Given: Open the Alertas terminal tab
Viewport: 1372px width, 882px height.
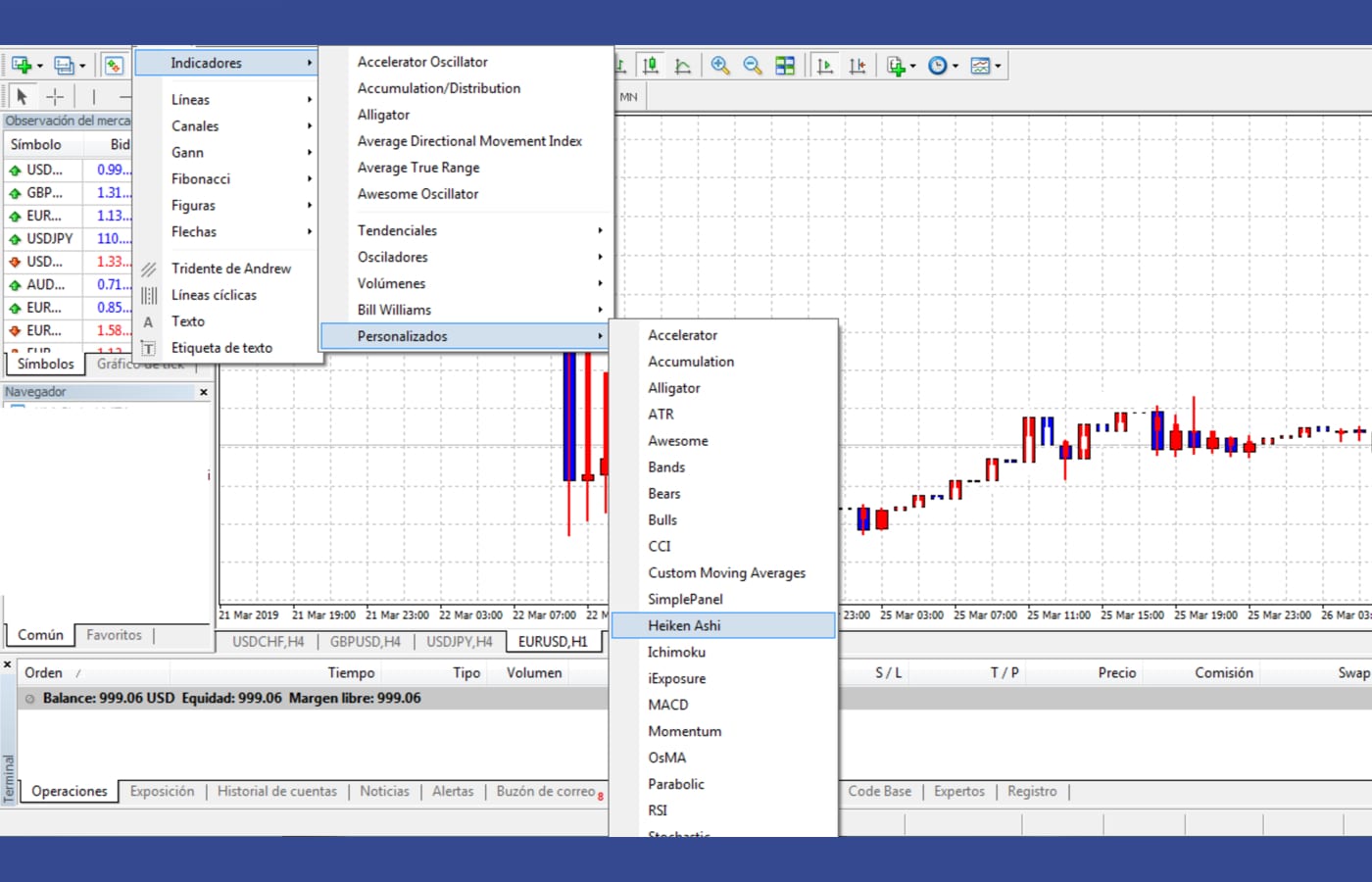Looking at the screenshot, I should pos(453,792).
